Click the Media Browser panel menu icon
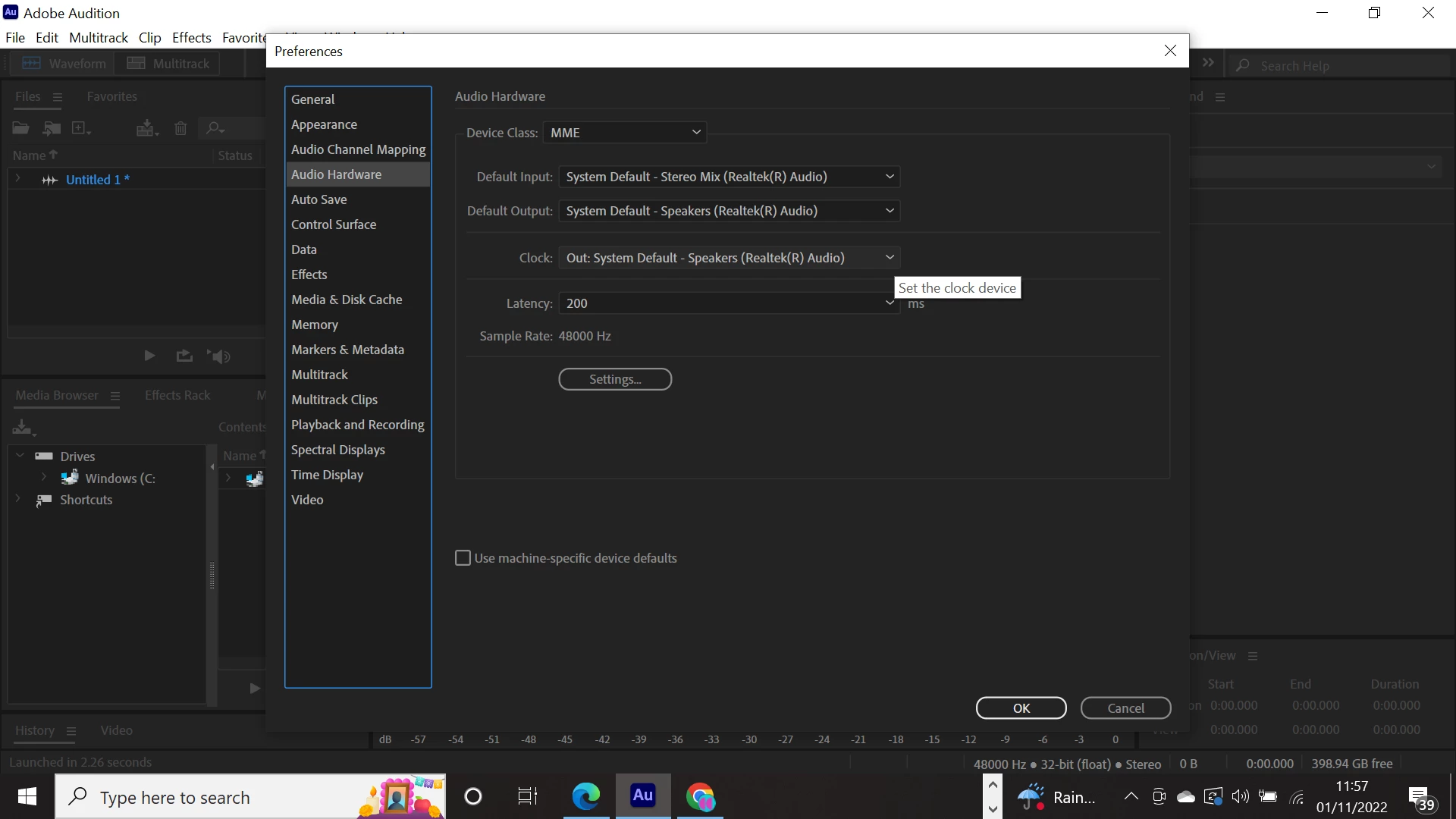The image size is (1456, 819). [x=115, y=396]
